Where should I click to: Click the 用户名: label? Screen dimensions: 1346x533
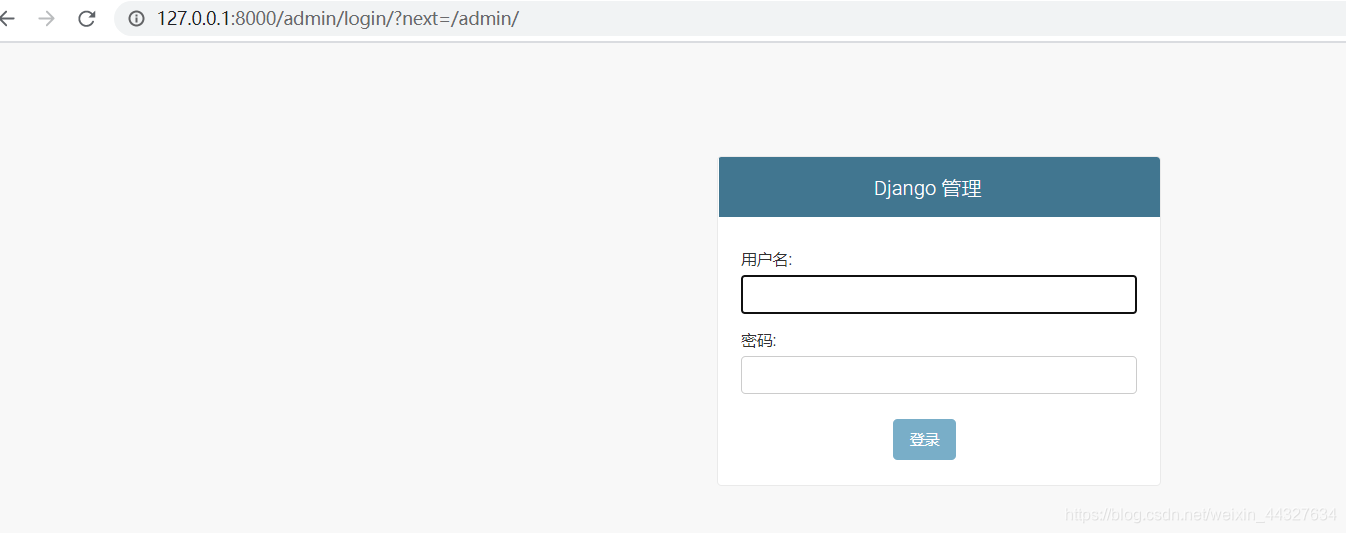tap(766, 260)
